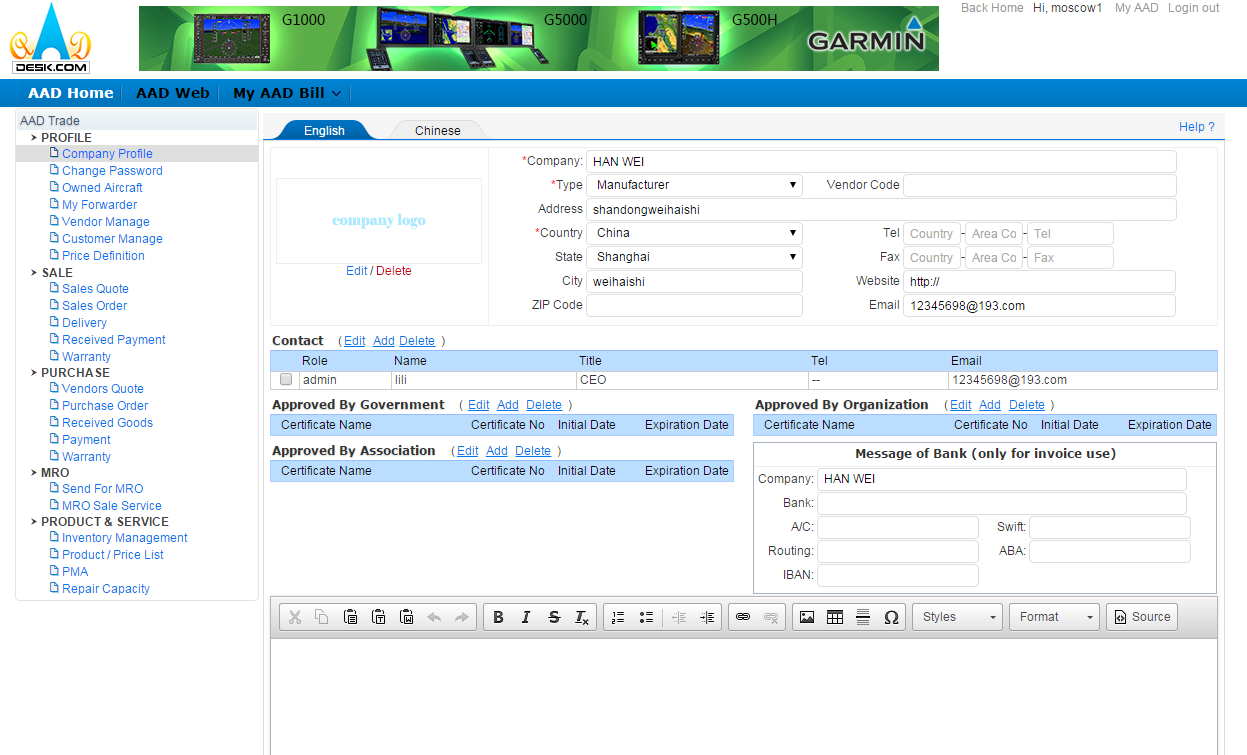1247x755 pixels.
Task: Open the State dropdown showing Shanghai
Action: [694, 257]
